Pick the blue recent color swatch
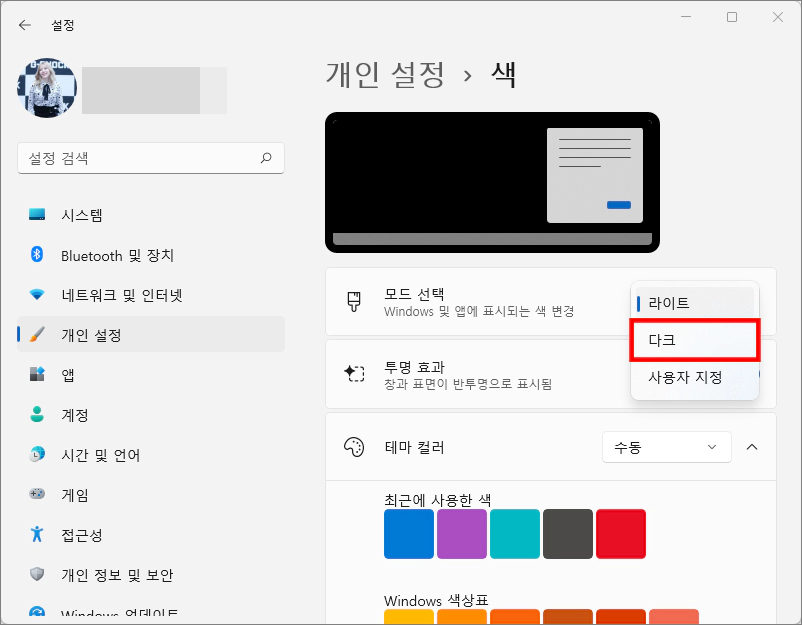 click(x=409, y=534)
